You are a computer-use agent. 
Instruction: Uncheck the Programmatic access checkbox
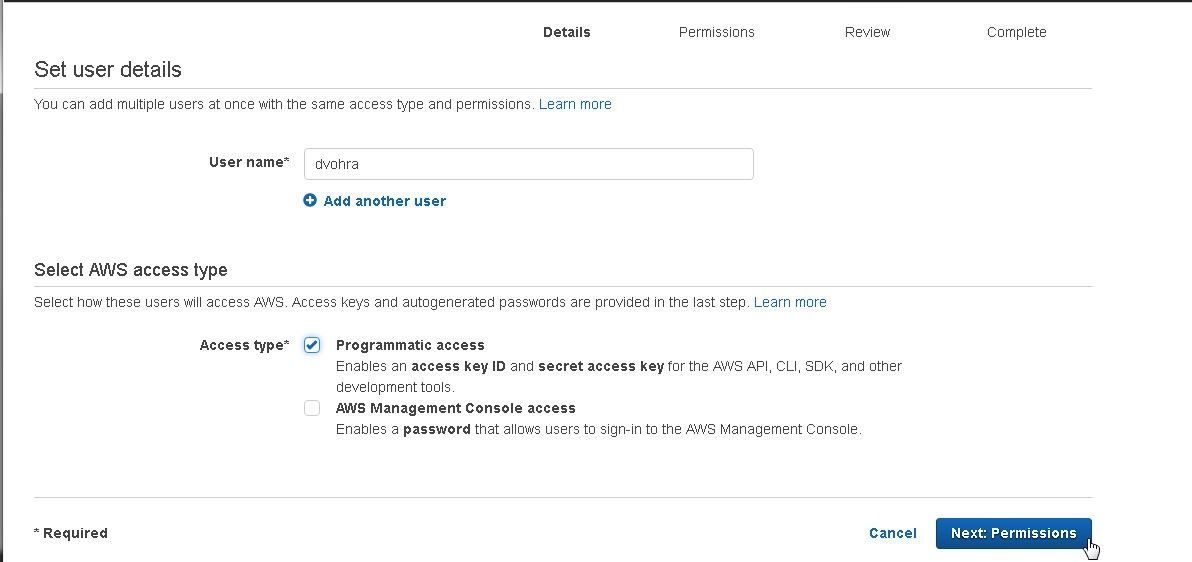(x=312, y=345)
